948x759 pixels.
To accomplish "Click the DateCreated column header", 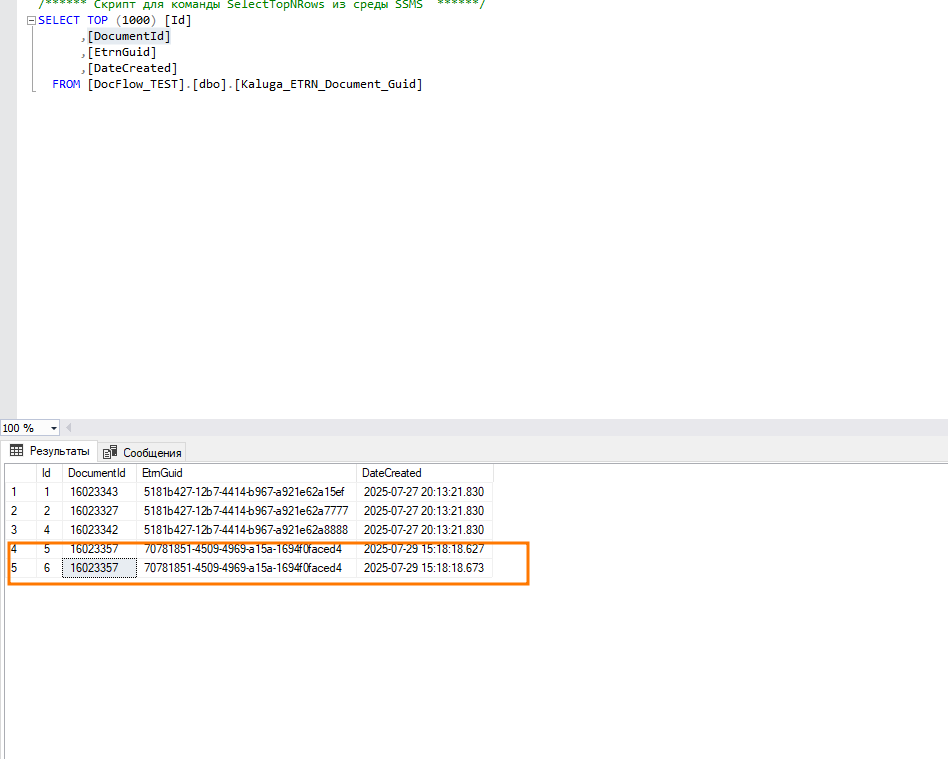I will point(425,473).
